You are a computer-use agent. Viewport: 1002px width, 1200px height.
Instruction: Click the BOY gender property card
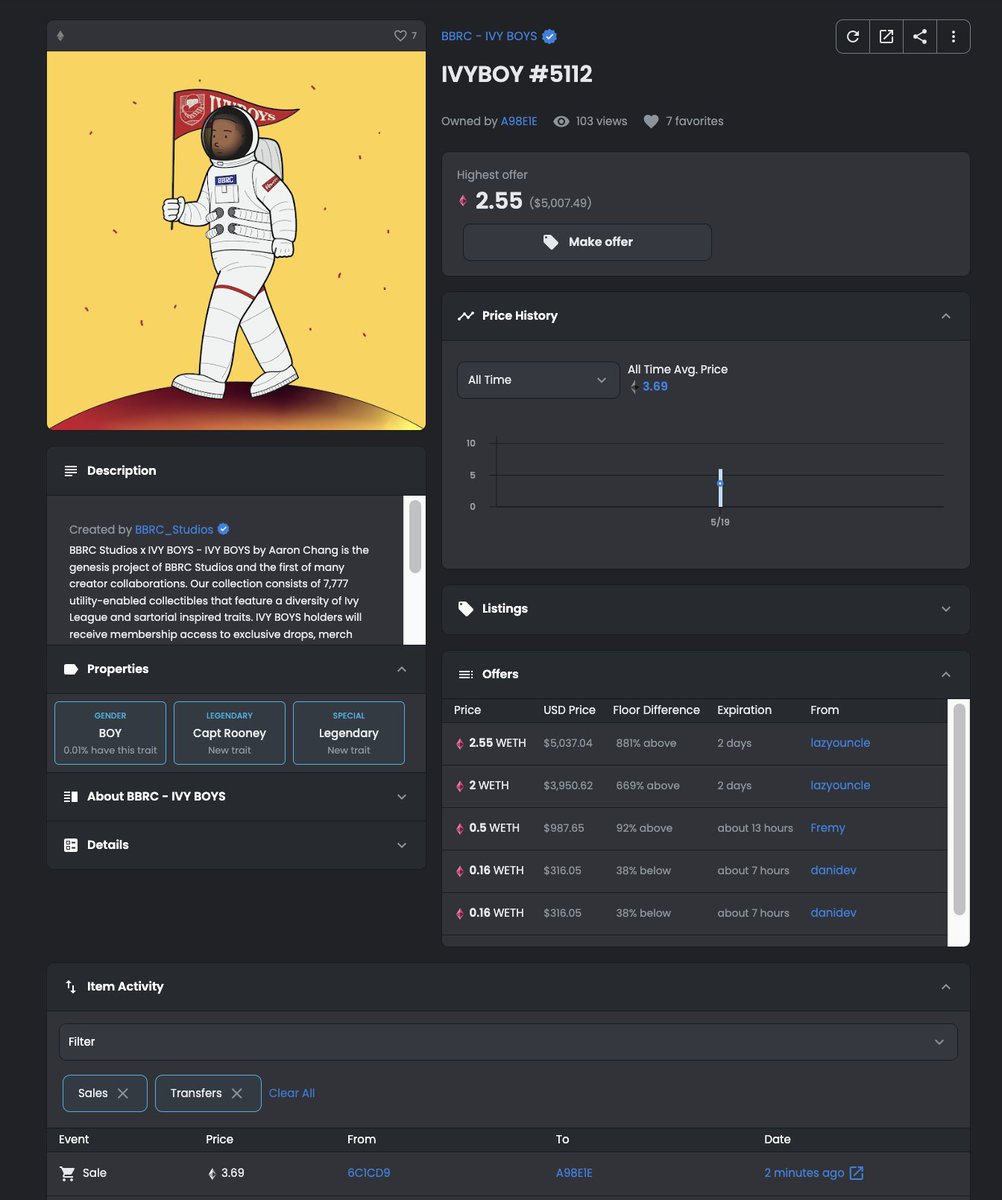coord(110,733)
